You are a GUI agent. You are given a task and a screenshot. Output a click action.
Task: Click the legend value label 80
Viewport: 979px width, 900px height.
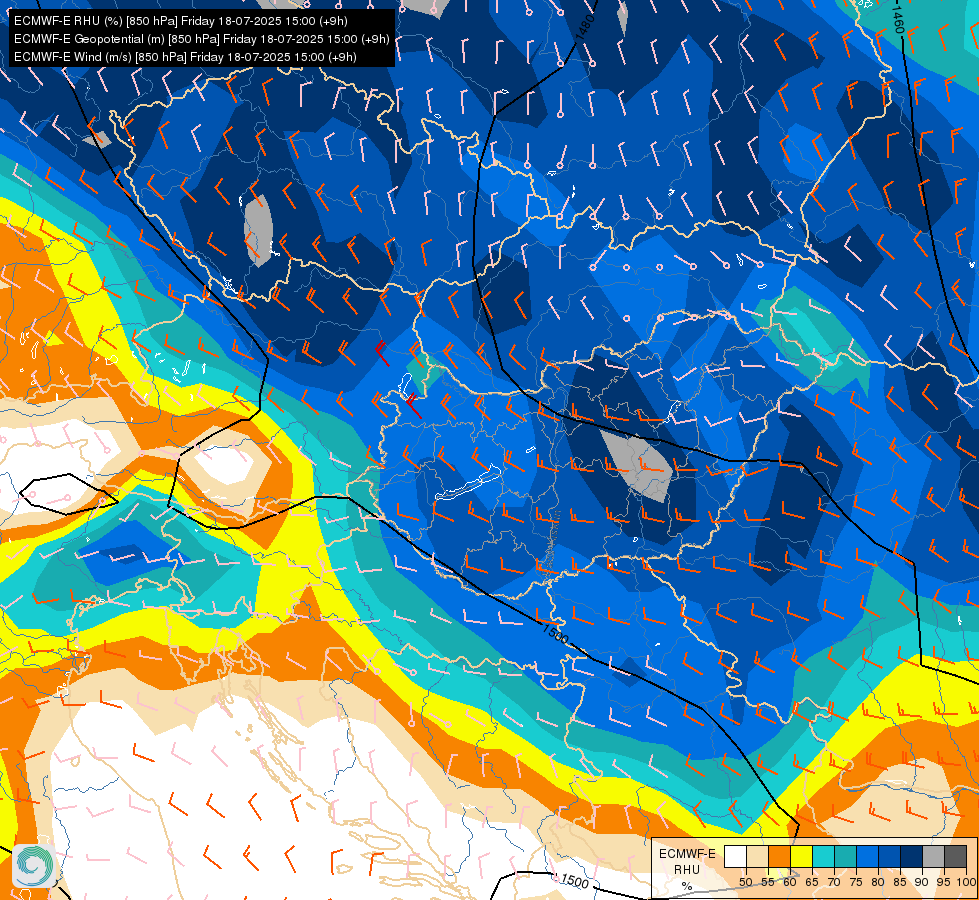click(878, 882)
